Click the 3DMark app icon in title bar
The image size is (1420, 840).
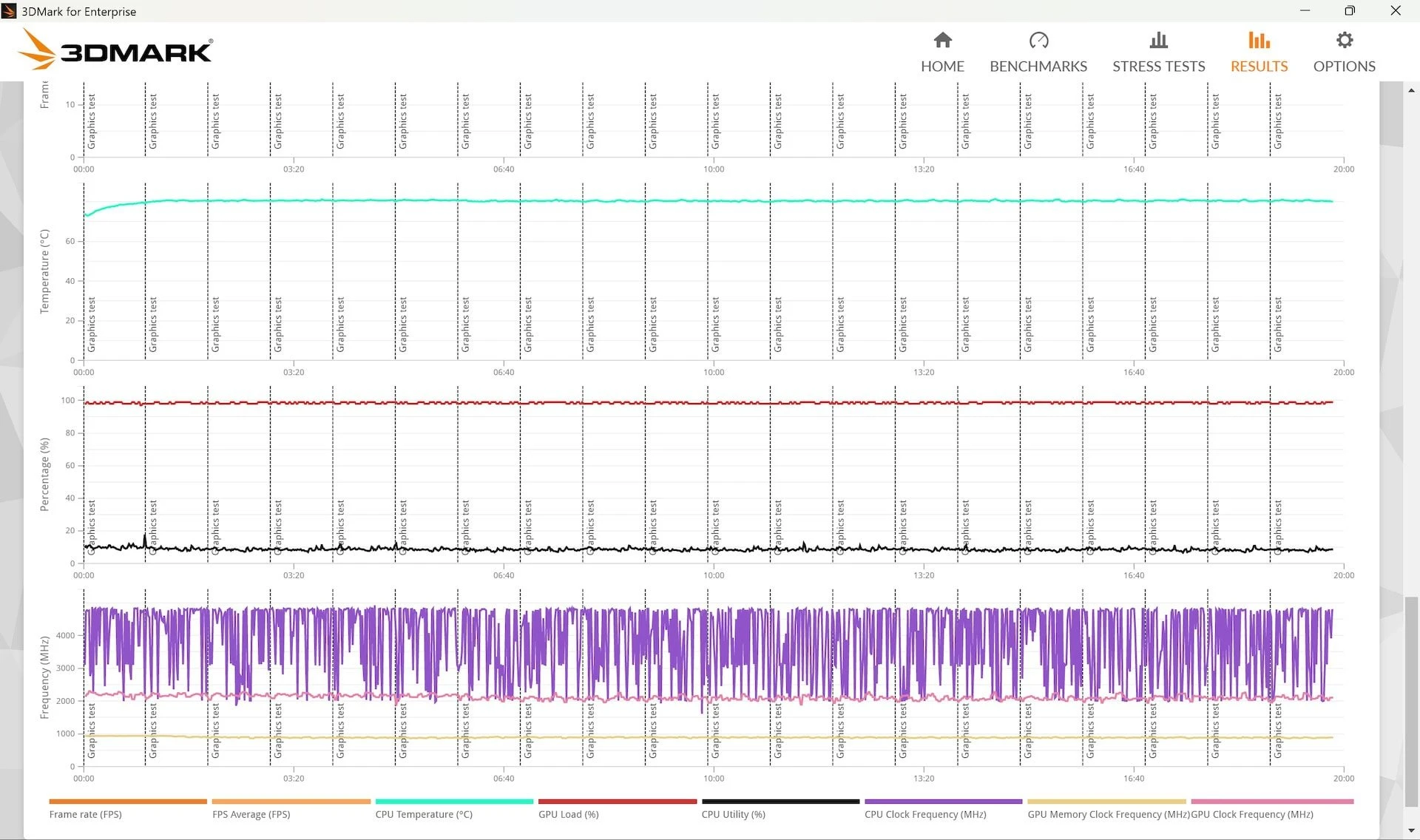coord(9,11)
